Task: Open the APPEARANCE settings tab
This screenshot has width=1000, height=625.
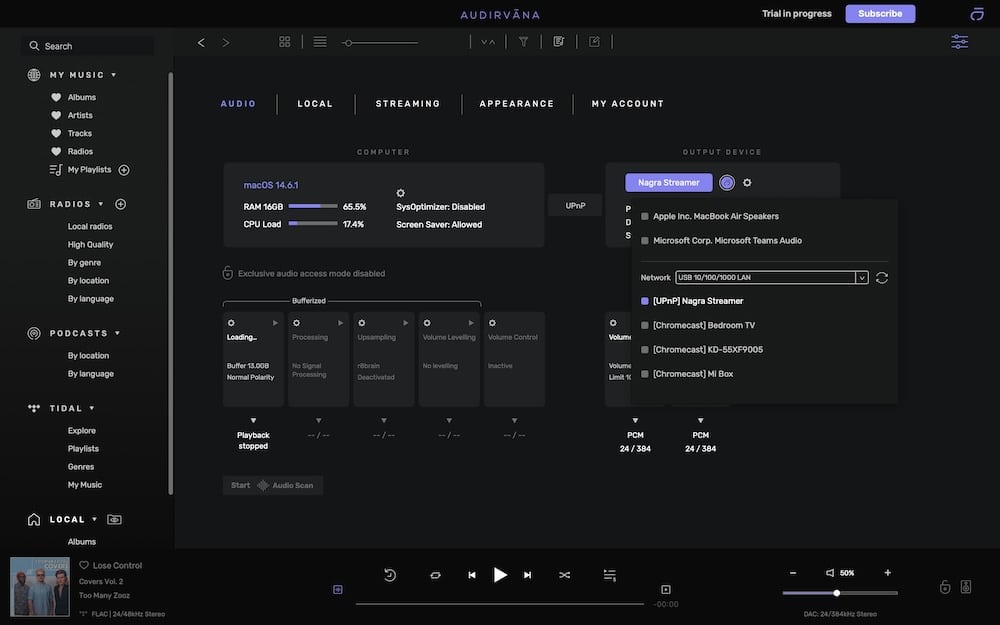Action: pos(517,103)
